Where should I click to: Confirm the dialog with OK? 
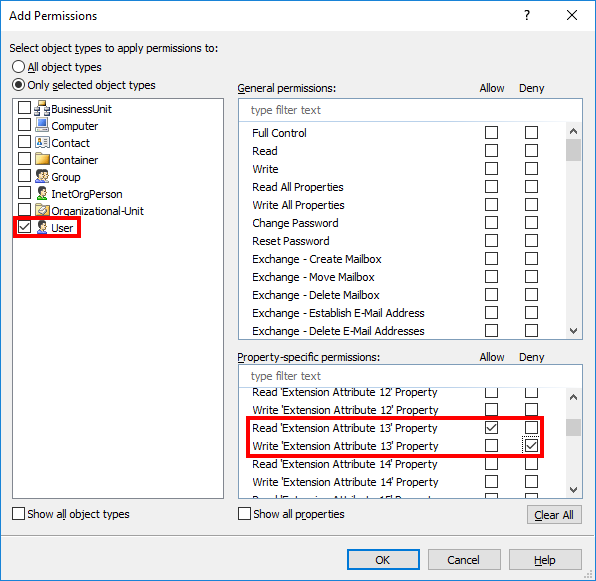coord(383,560)
